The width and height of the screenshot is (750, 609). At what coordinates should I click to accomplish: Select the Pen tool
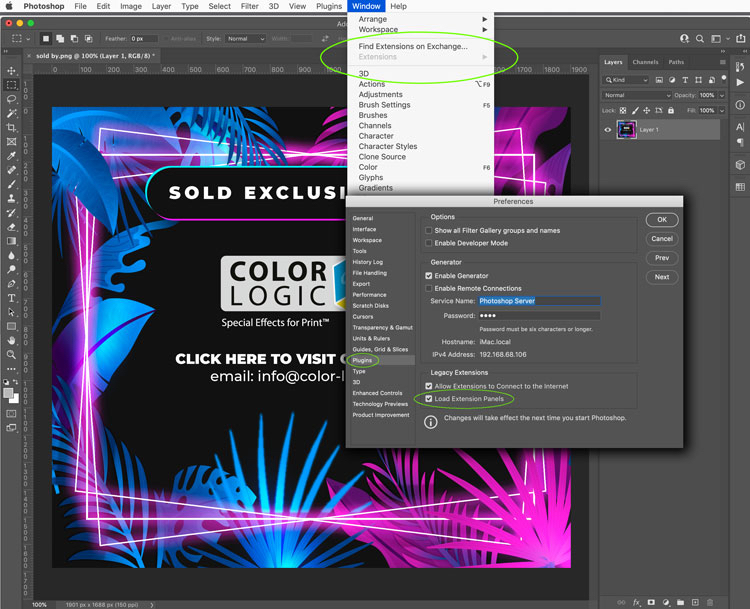coord(11,284)
